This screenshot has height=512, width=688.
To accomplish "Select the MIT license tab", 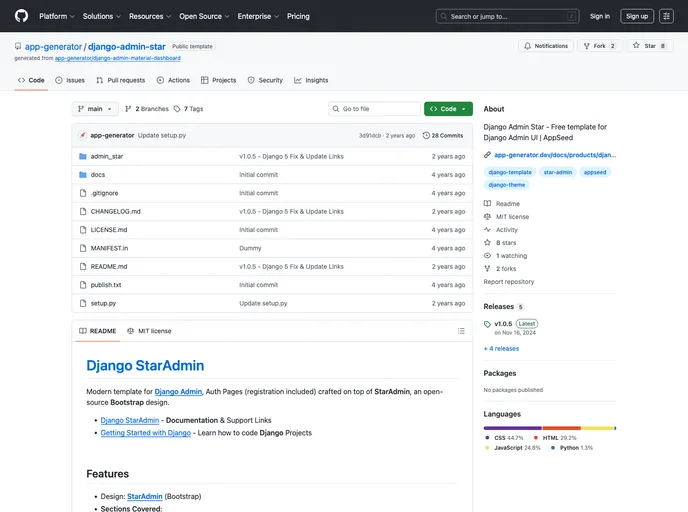I will [x=149, y=331].
